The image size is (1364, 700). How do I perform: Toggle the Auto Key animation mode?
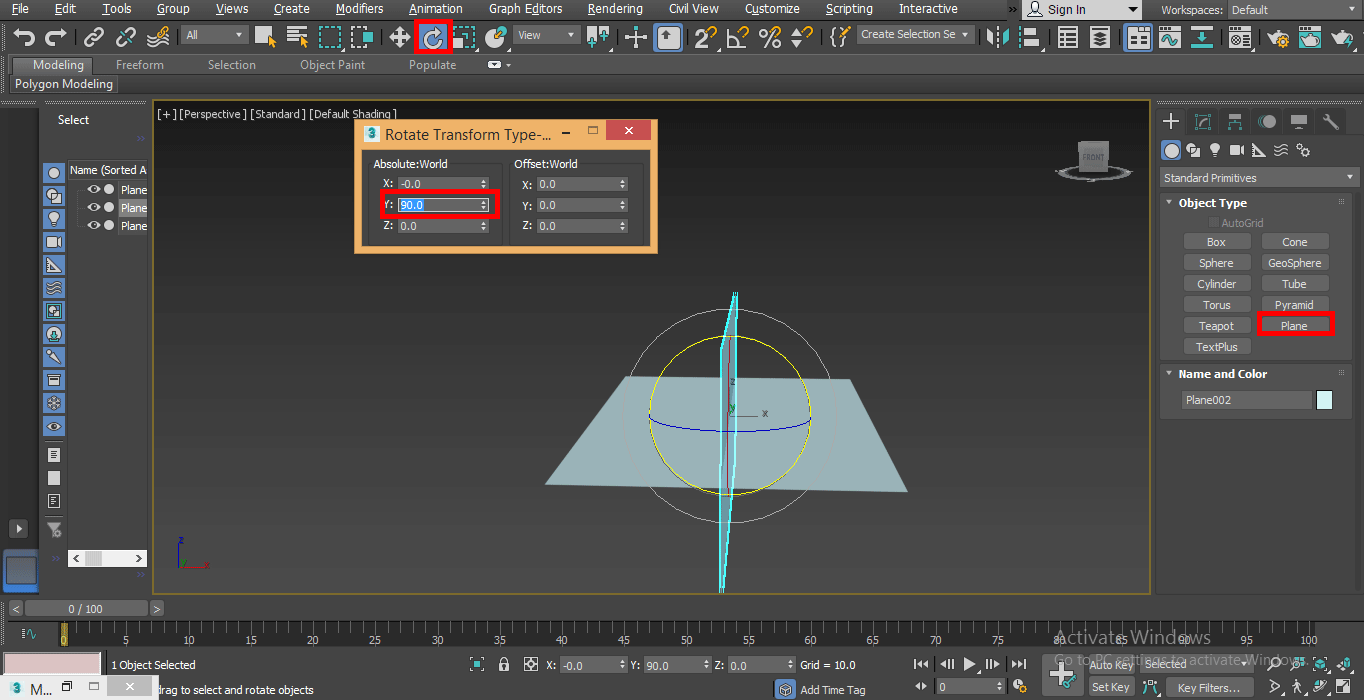click(x=1111, y=664)
